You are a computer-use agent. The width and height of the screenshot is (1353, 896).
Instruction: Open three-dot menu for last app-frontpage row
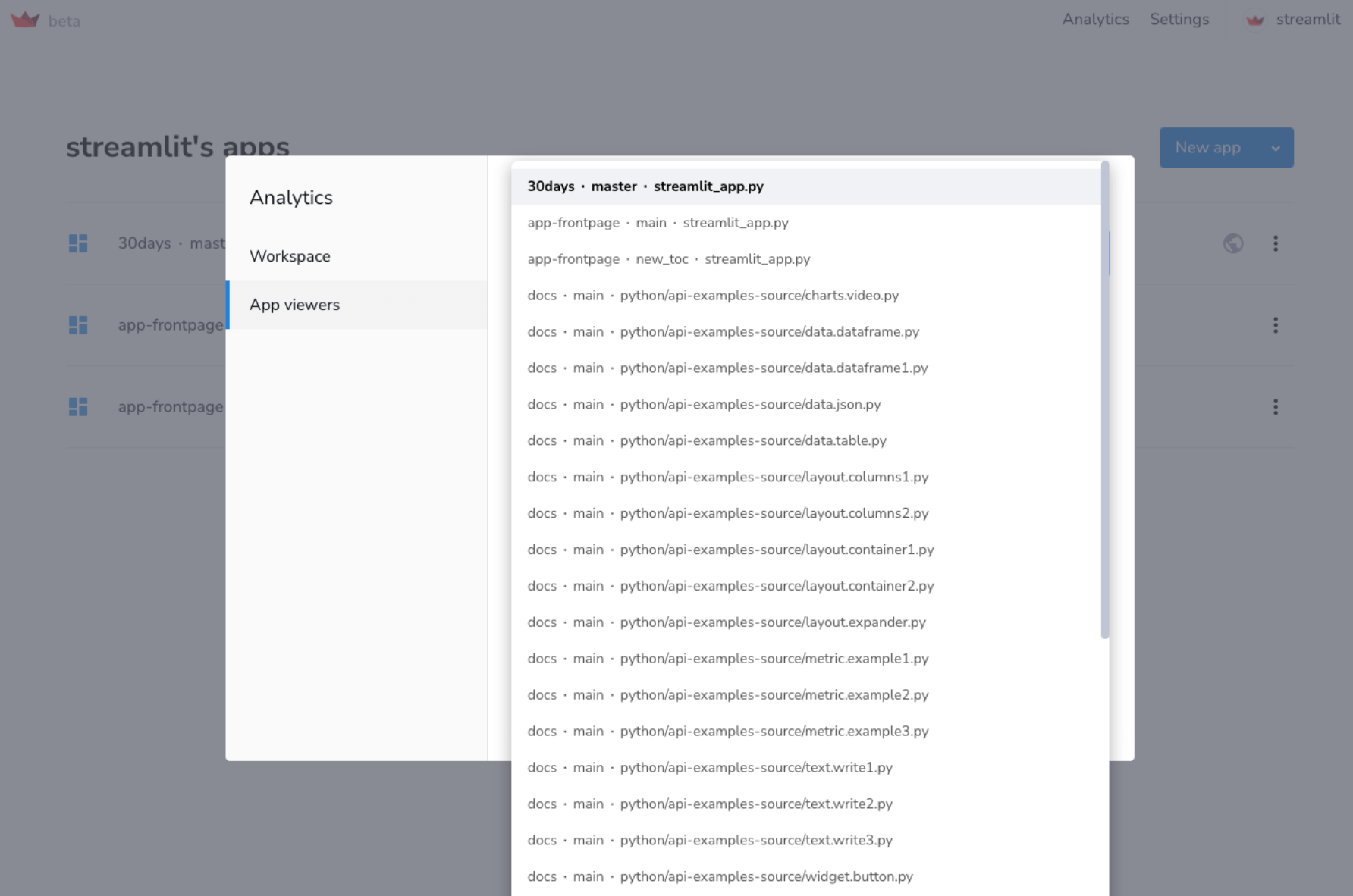pos(1276,407)
